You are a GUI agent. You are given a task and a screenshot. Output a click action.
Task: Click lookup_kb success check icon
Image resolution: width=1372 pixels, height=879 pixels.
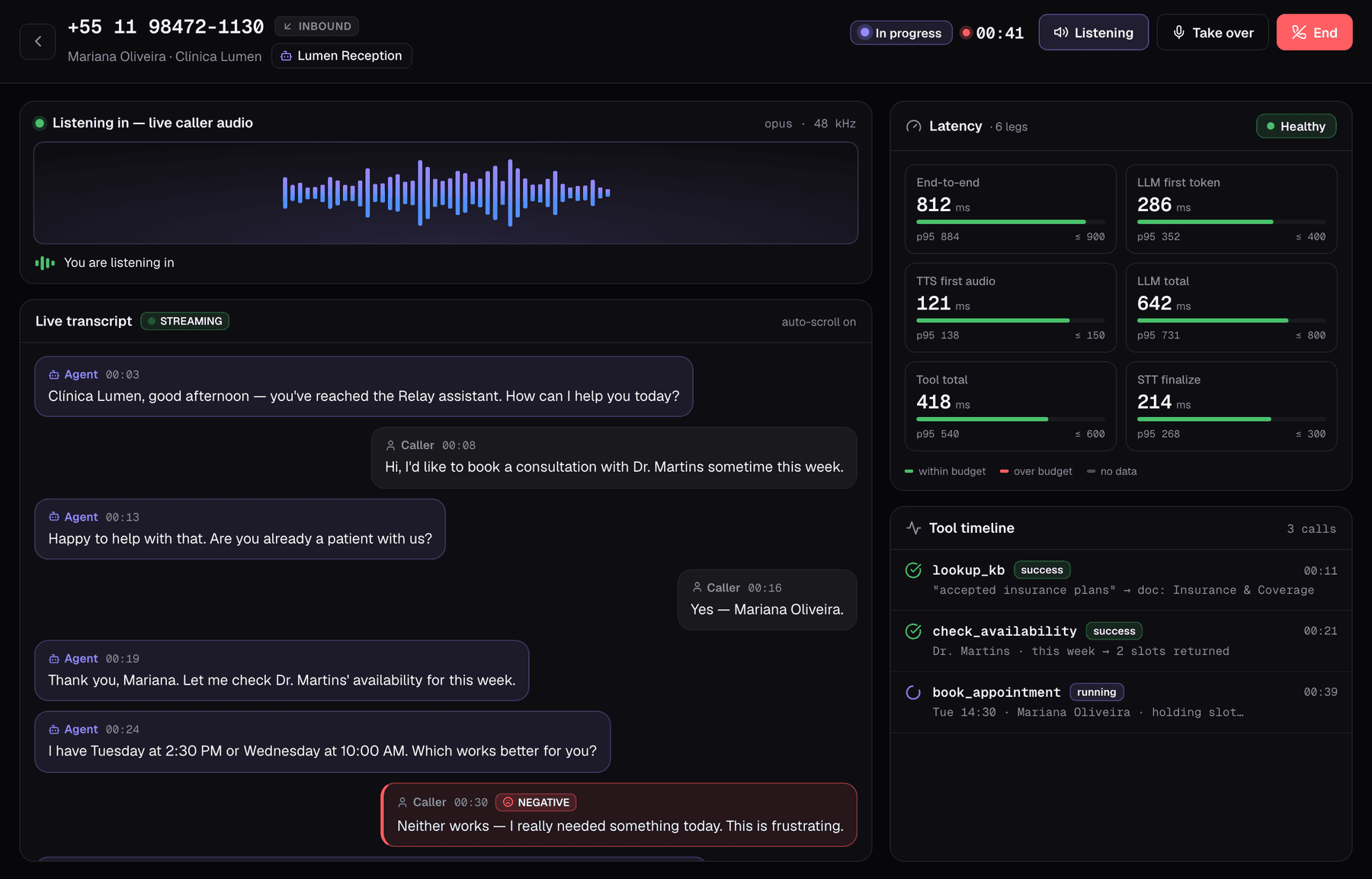tap(913, 570)
